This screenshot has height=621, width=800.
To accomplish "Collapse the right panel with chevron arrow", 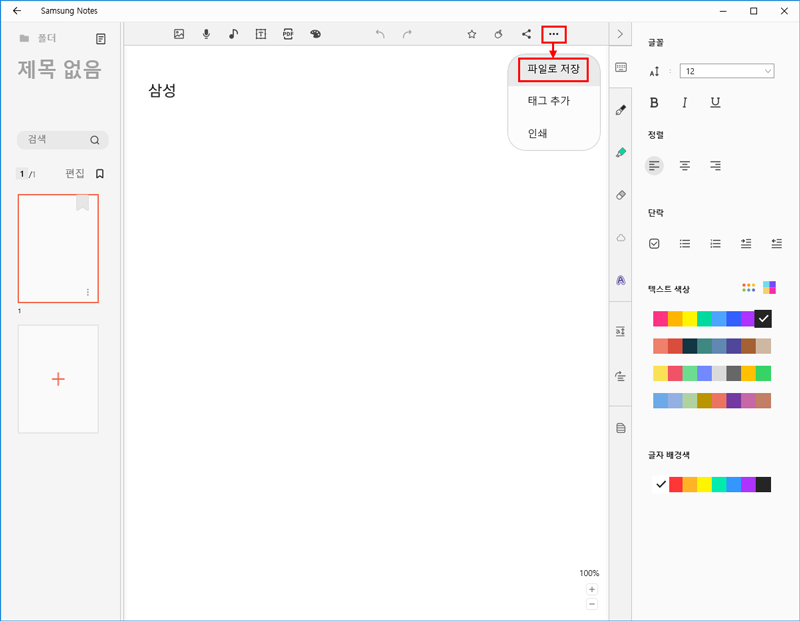I will tap(620, 34).
